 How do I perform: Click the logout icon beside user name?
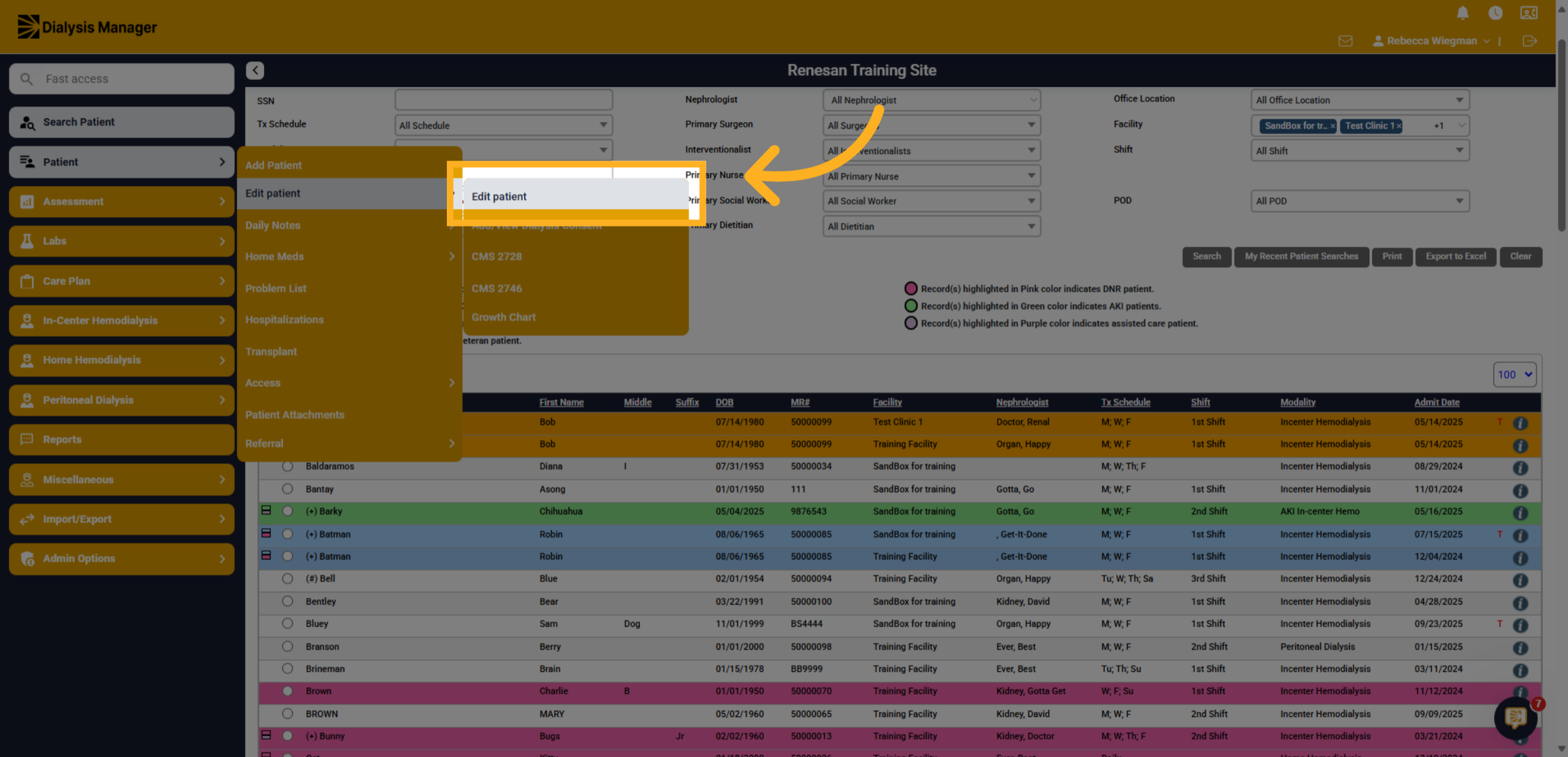[x=1529, y=41]
